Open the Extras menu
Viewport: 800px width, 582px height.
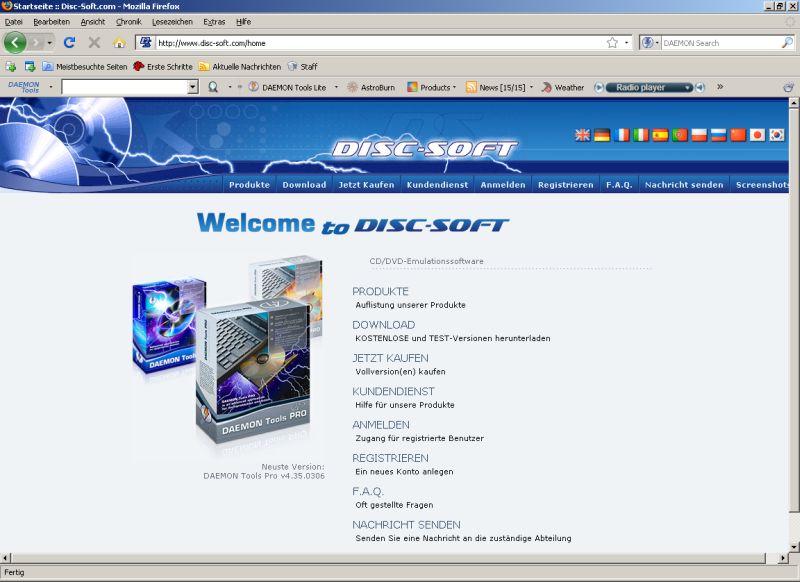click(x=214, y=22)
